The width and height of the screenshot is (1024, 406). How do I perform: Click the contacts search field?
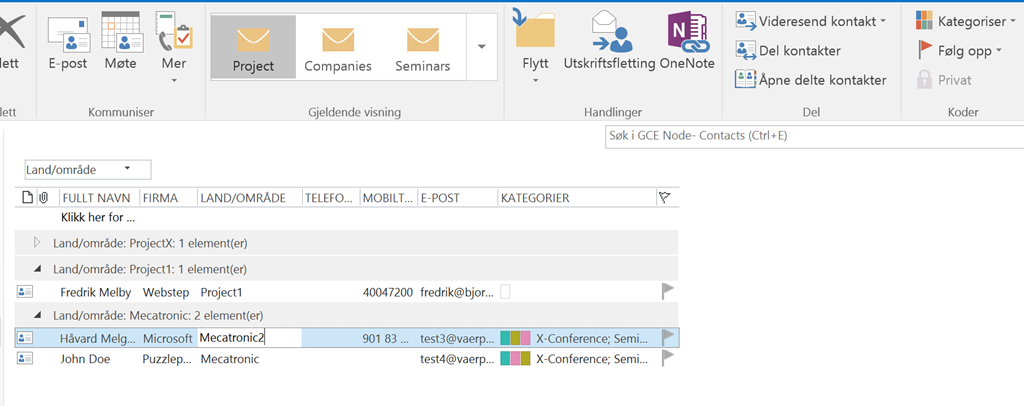800,136
